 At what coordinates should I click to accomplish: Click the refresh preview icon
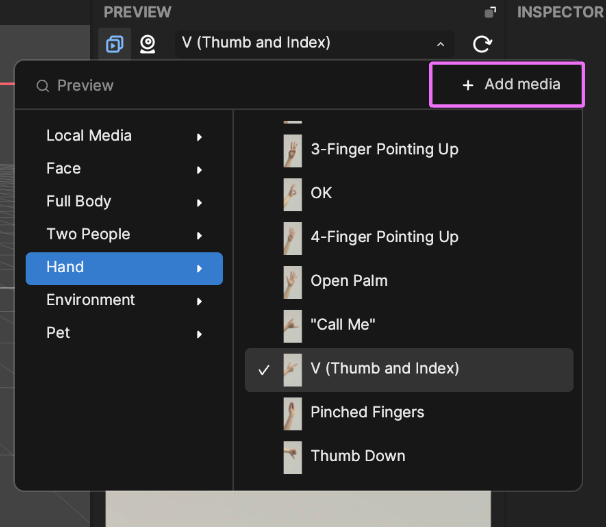coord(482,44)
